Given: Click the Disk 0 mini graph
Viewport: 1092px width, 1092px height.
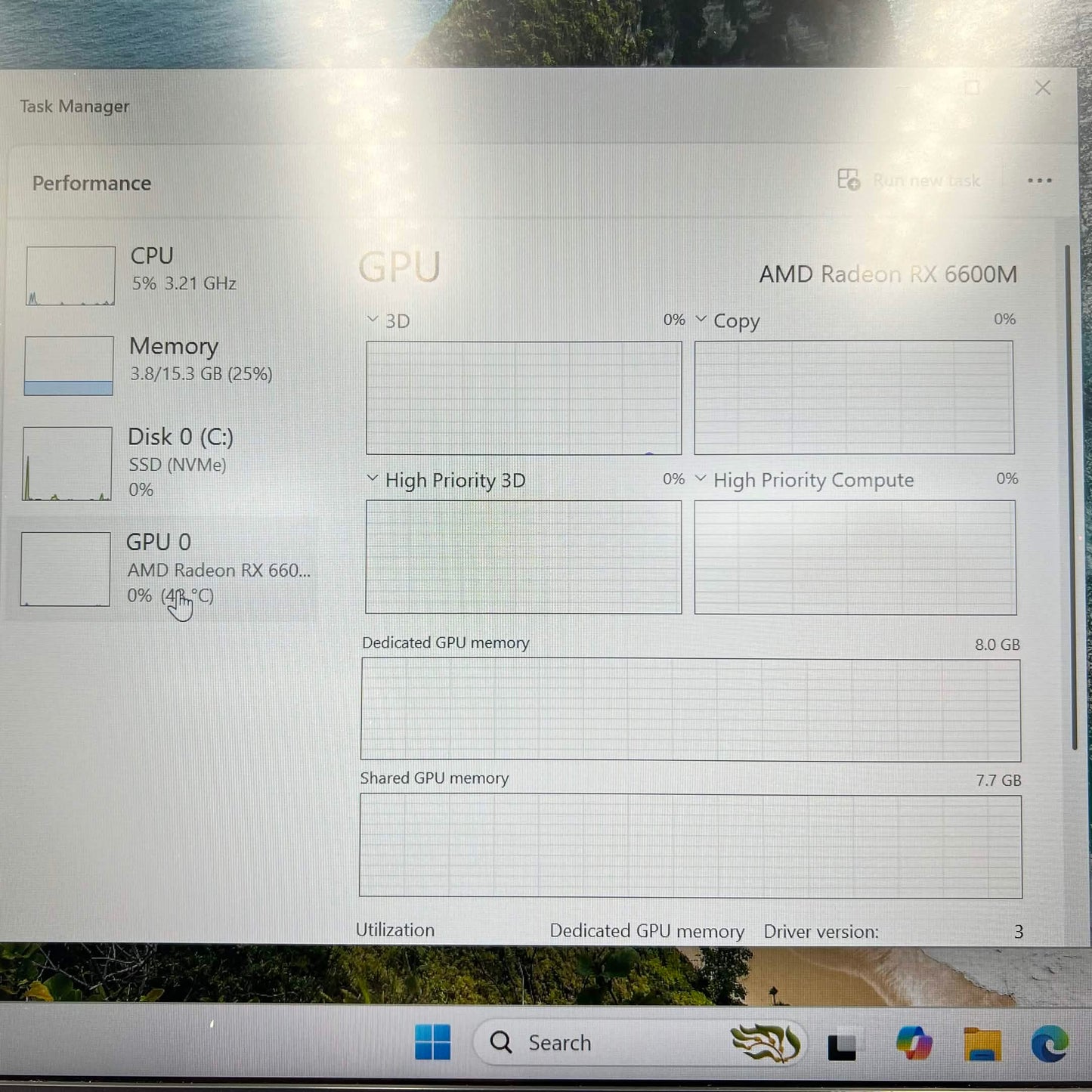Looking at the screenshot, I should pyautogui.click(x=67, y=463).
